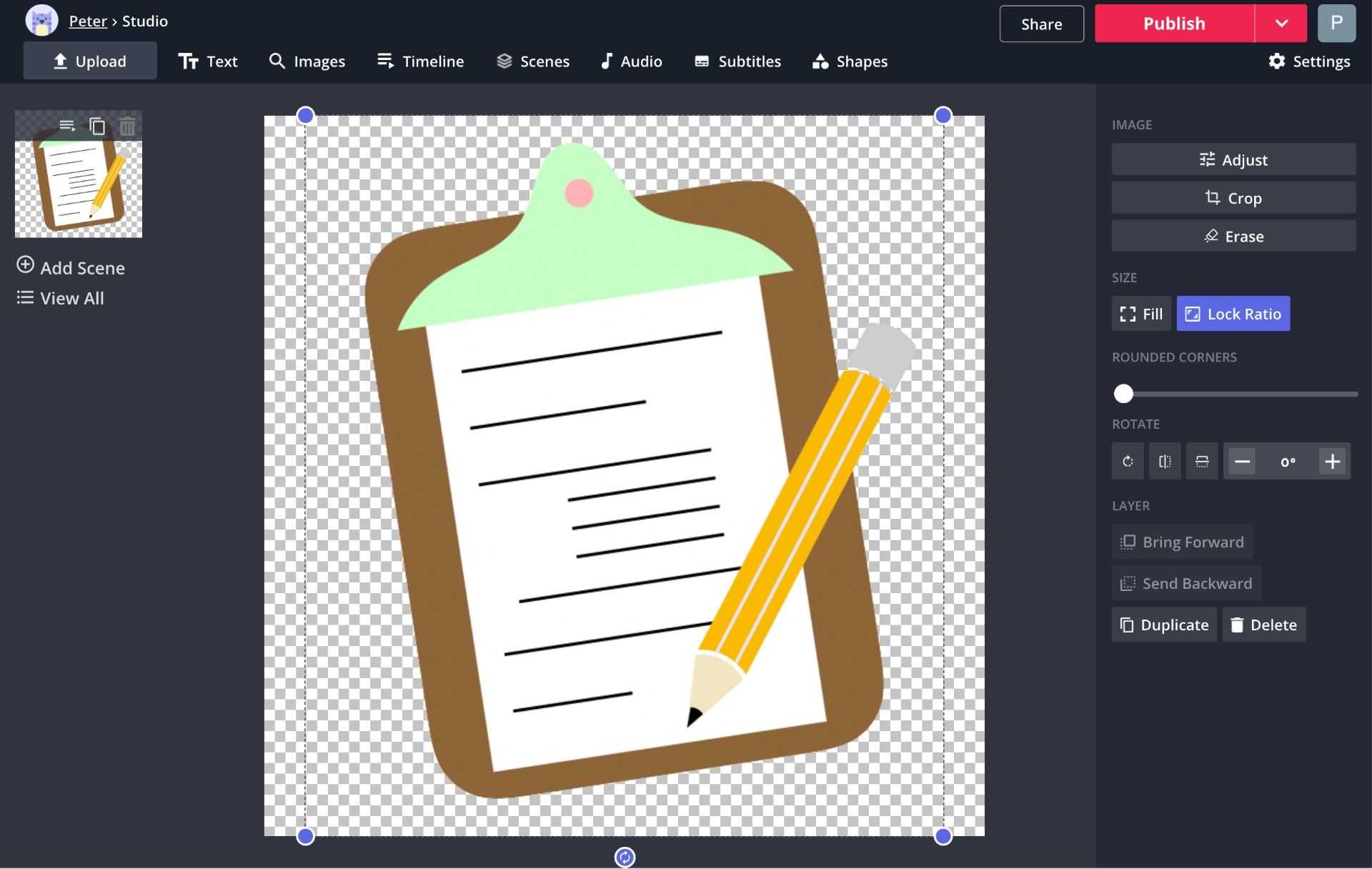Click the scene thumbnail duplicate icon

[97, 126]
